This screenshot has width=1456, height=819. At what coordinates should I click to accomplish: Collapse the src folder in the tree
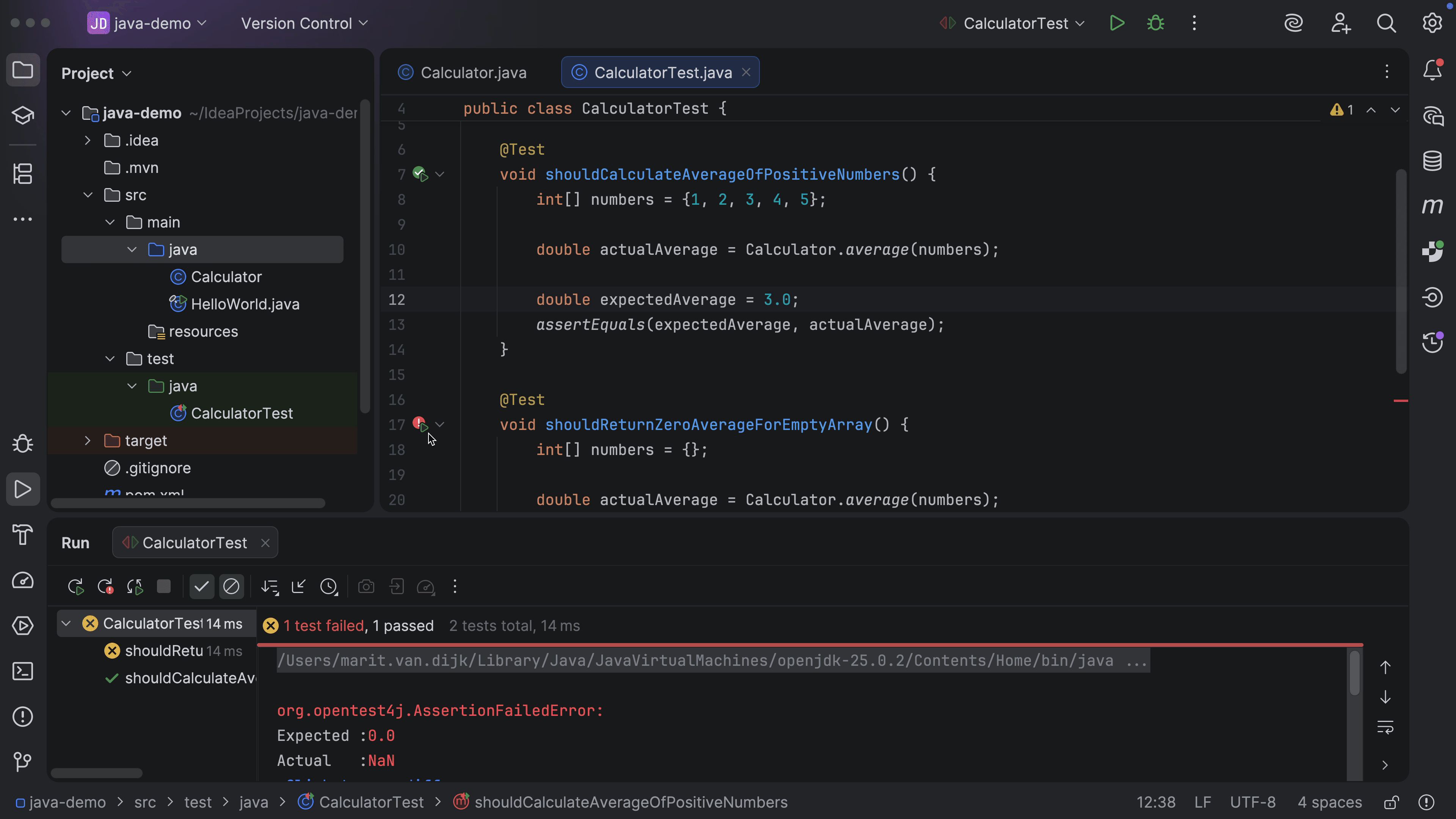(x=88, y=195)
